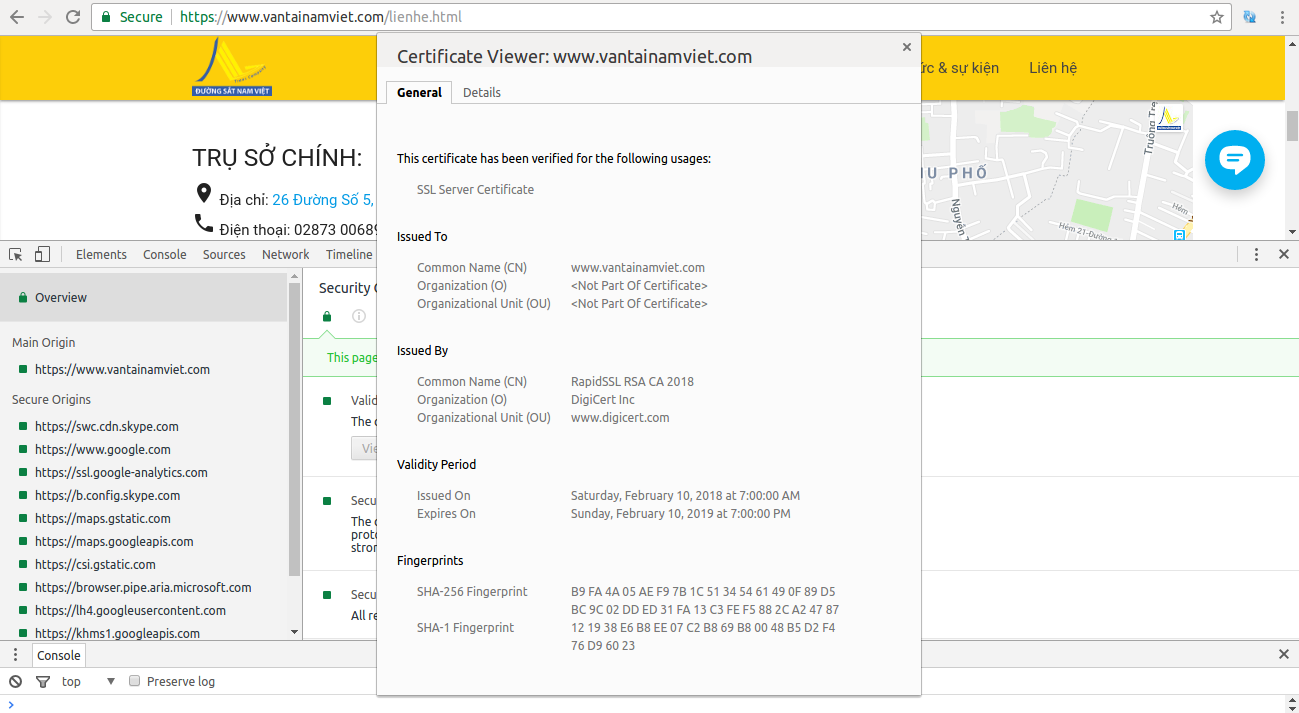Close the console drawer

click(1284, 654)
